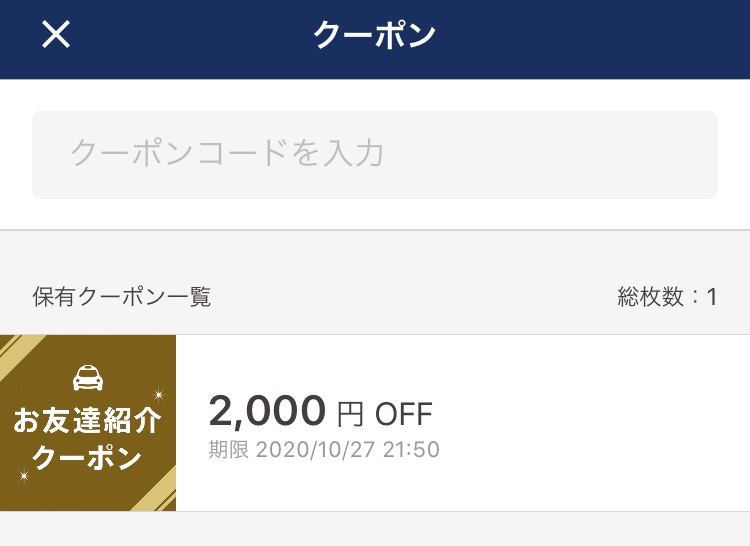Tap the 2,000 amount figure
Viewport: 750px width, 546px height.
click(267, 411)
